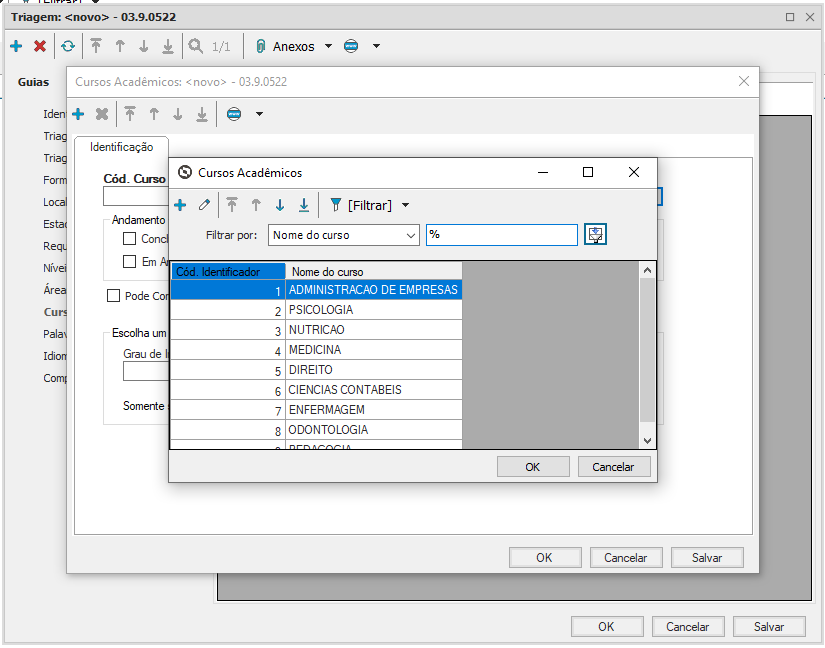Click the add (plus) icon in Cursos Acadêmicos lookup toolbar
The image size is (825, 648).
click(180, 205)
